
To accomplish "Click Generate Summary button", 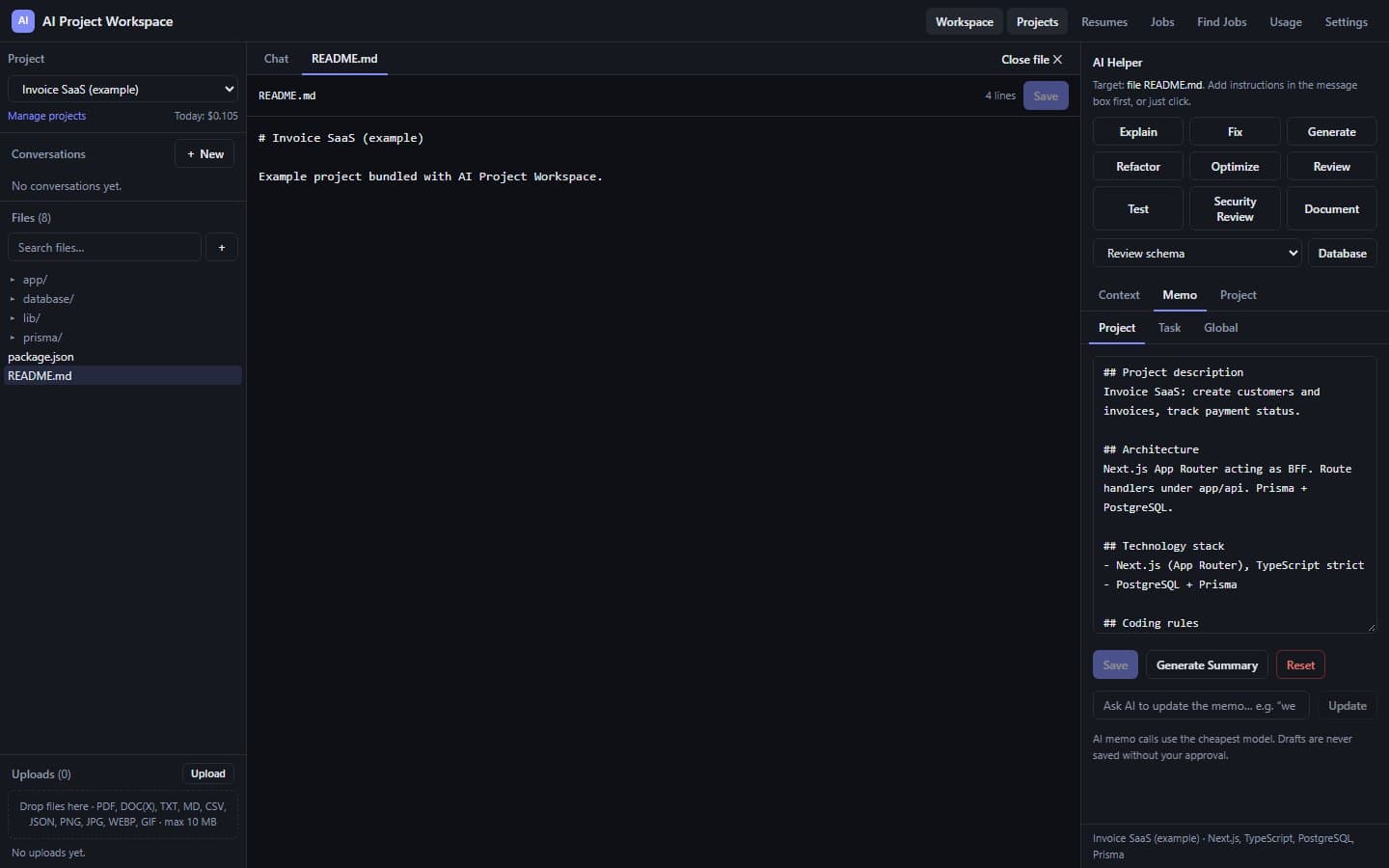I will coord(1207,665).
